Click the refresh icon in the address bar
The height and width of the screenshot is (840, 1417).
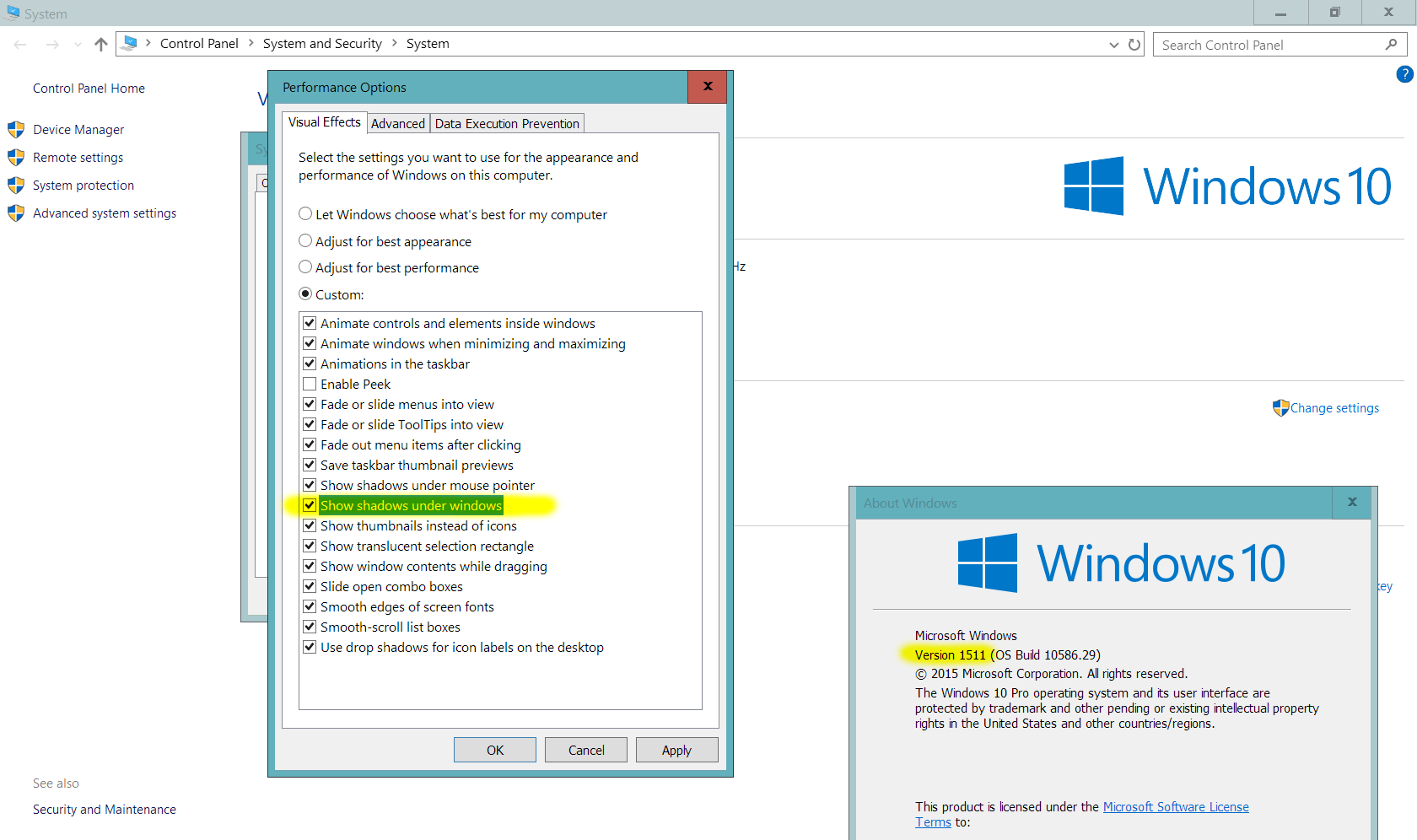(1134, 44)
